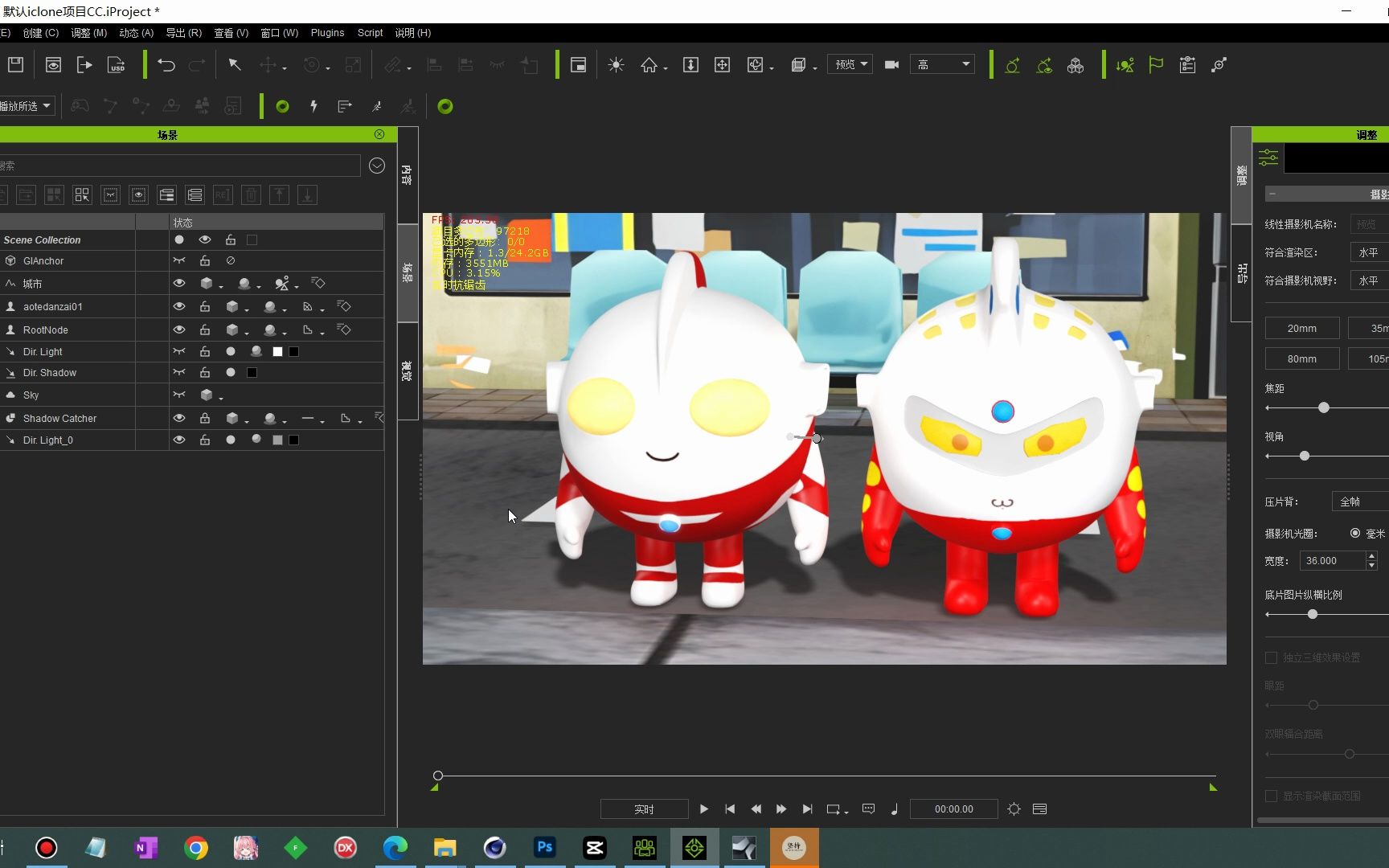
Task: Click the white color swatch of Dir. Light
Action: pyautogui.click(x=277, y=351)
